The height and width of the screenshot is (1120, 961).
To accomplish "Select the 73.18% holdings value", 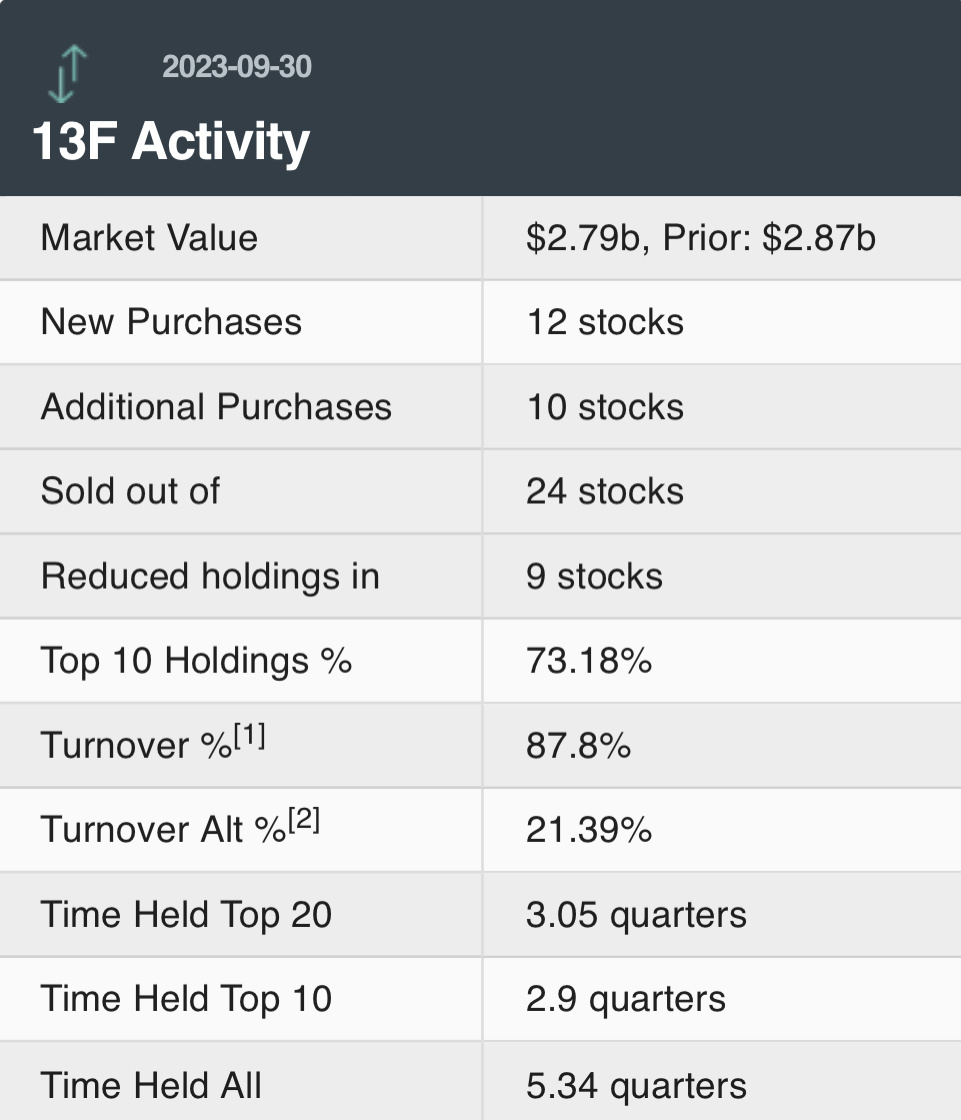I will click(589, 660).
